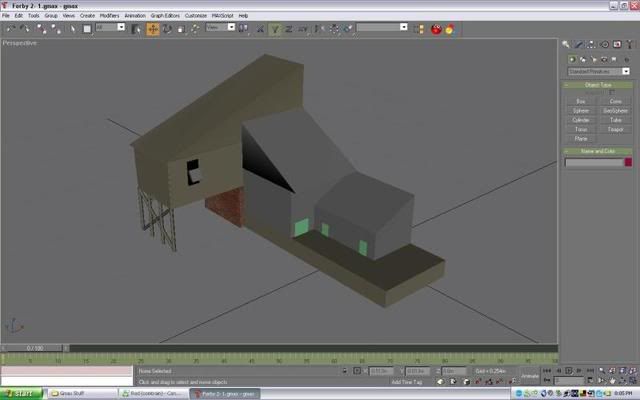Click the red round icon in toolbar

[436, 29]
